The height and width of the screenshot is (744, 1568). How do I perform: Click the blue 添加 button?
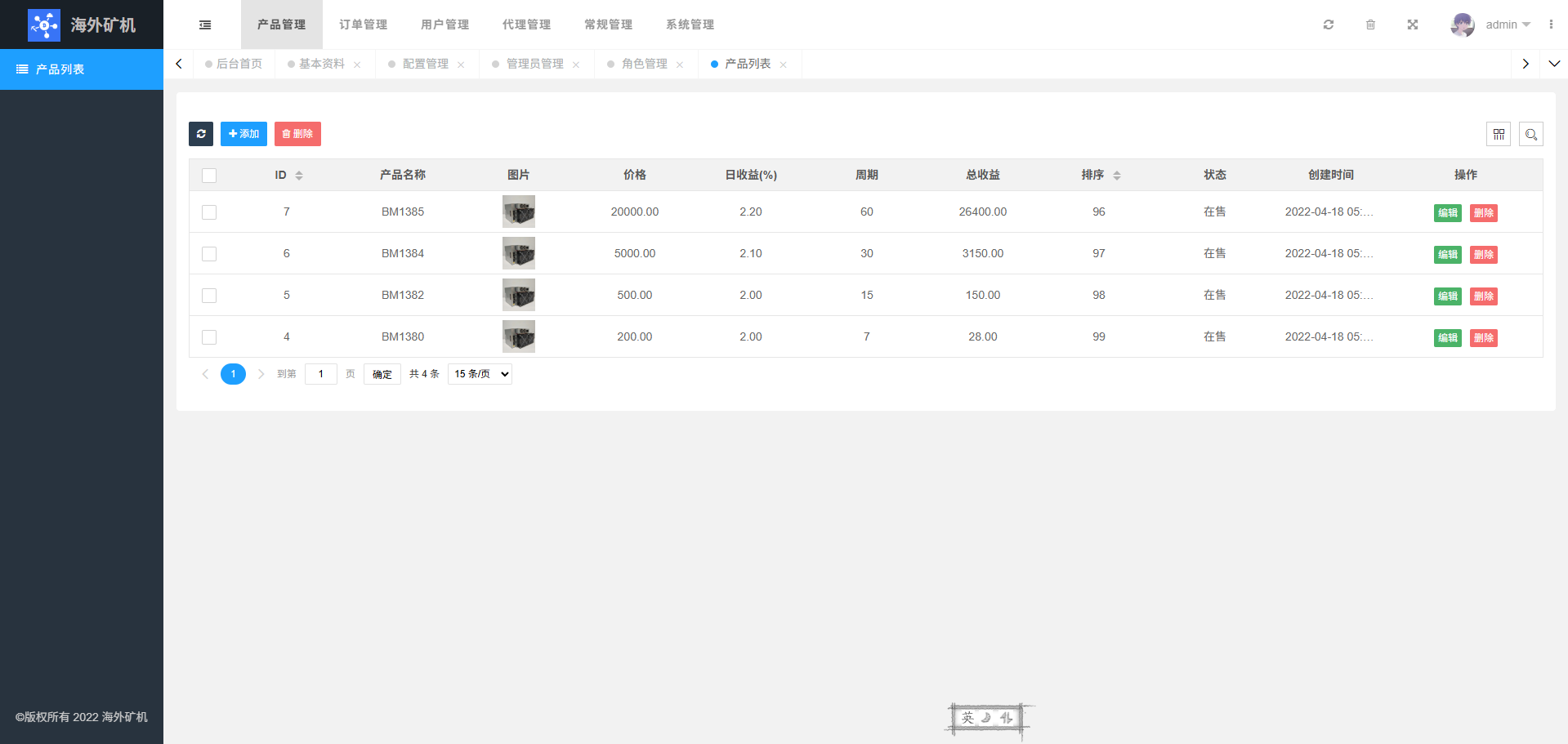coord(243,134)
